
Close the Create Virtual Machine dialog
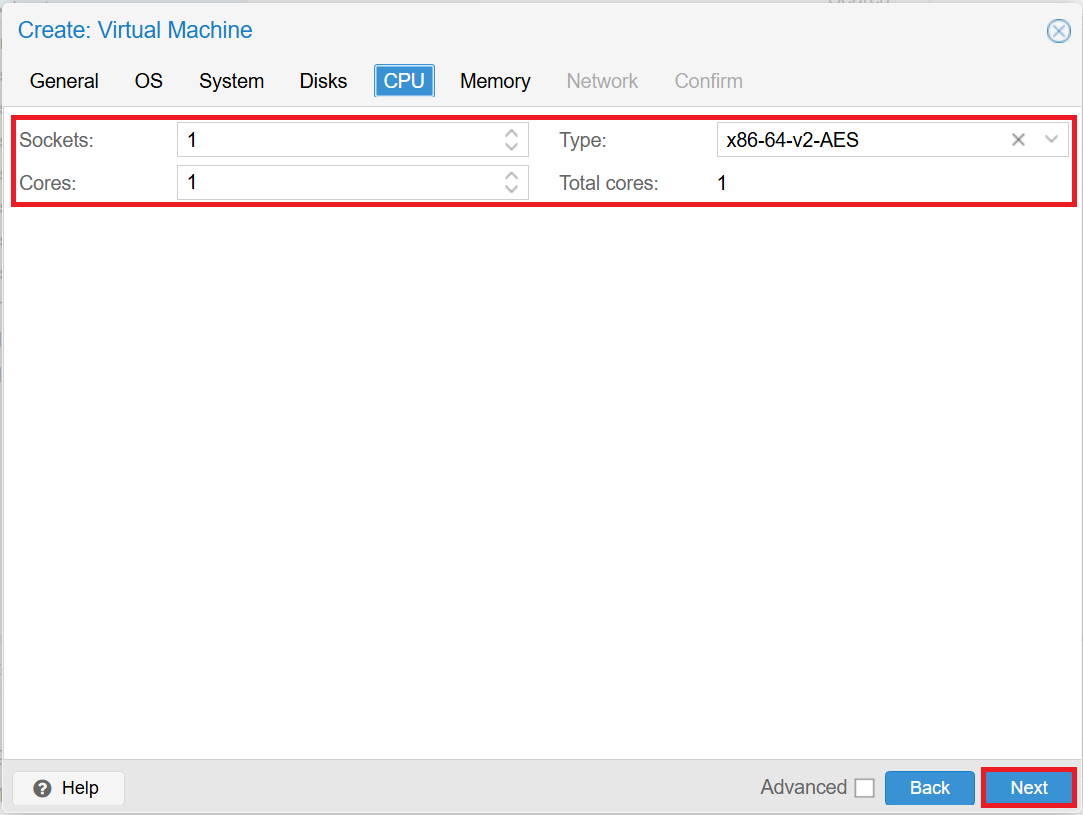[x=1058, y=30]
